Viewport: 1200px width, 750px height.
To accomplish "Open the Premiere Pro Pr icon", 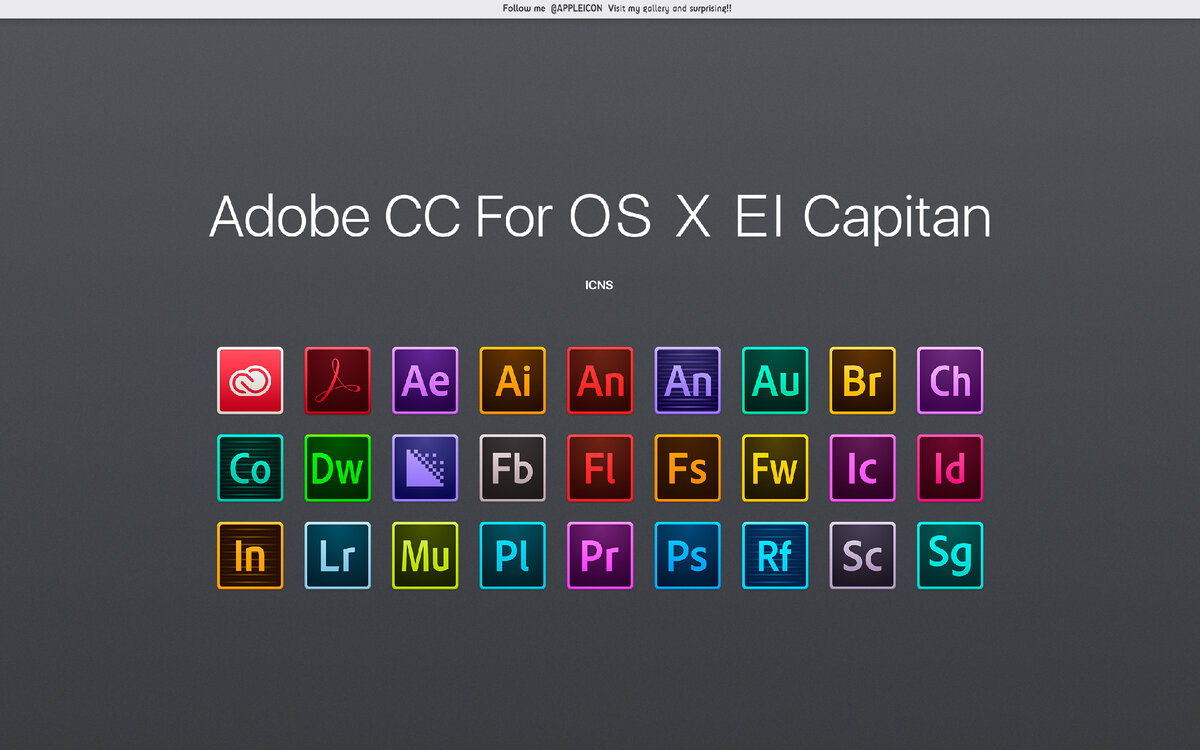I will [600, 555].
